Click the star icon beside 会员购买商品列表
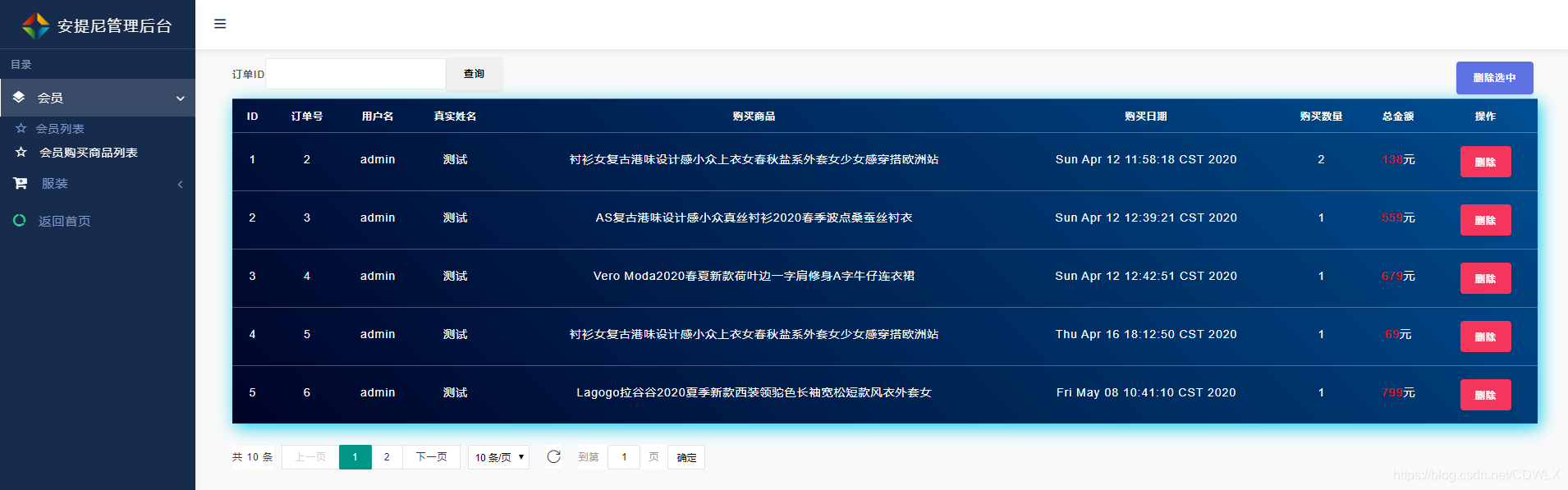The width and height of the screenshot is (1568, 490). [21, 152]
